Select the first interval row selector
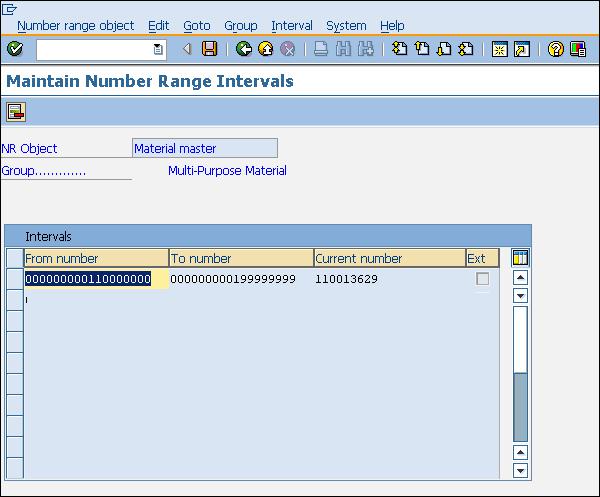 point(15,279)
